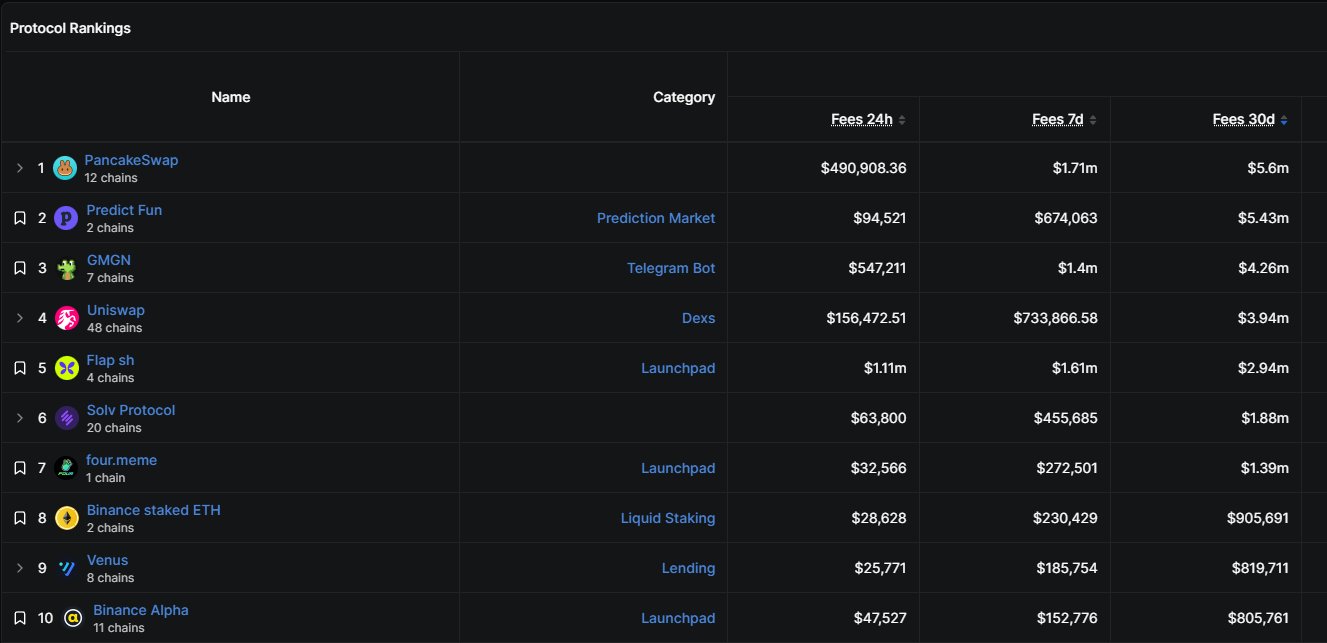Open the Venus protocol link
Screen dimensions: 1327x643
pos(107,560)
